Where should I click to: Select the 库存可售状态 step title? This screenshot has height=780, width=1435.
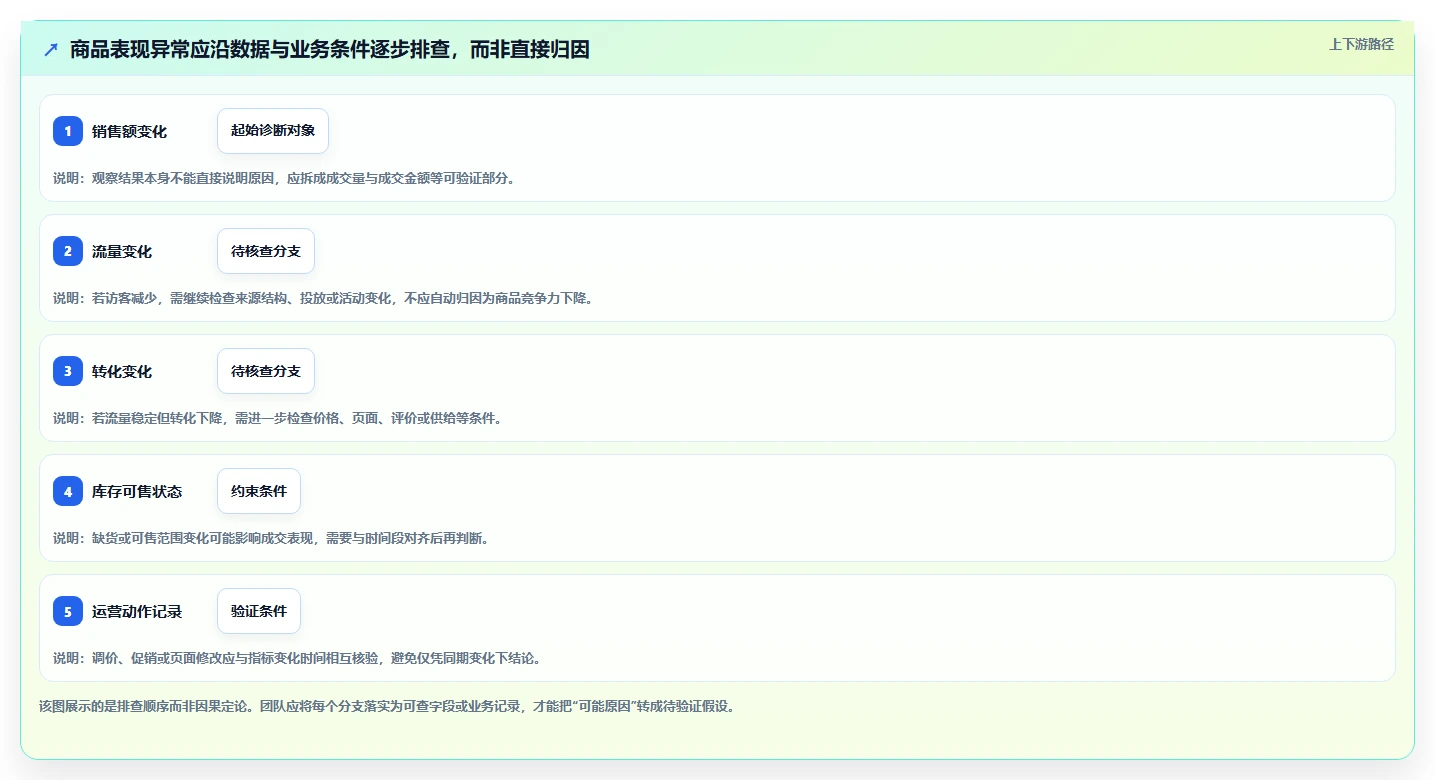[x=137, y=491]
